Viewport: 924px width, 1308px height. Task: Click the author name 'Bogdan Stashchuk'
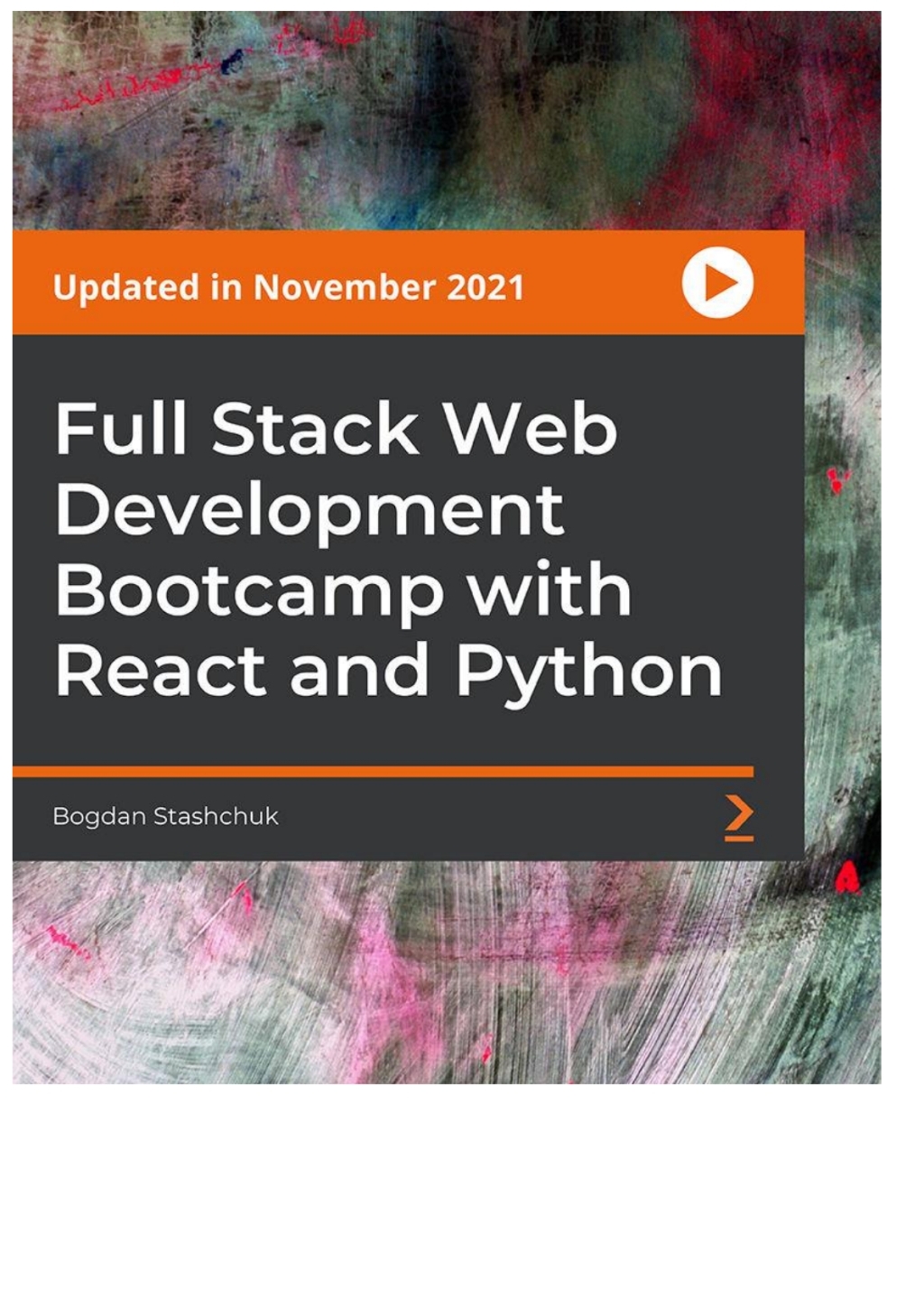pos(165,816)
